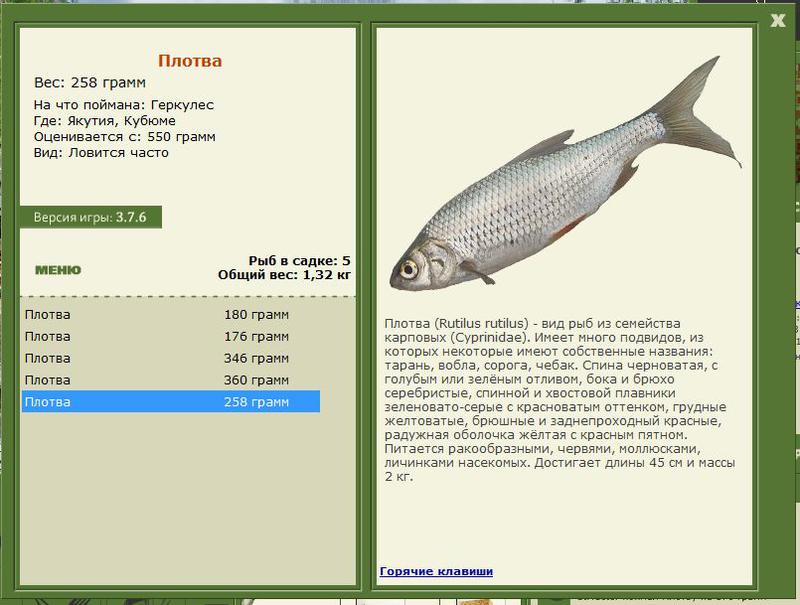Viewport: 800px width, 605px height.
Task: Click the Оценивается с: 550 грамм line
Action: tap(124, 137)
